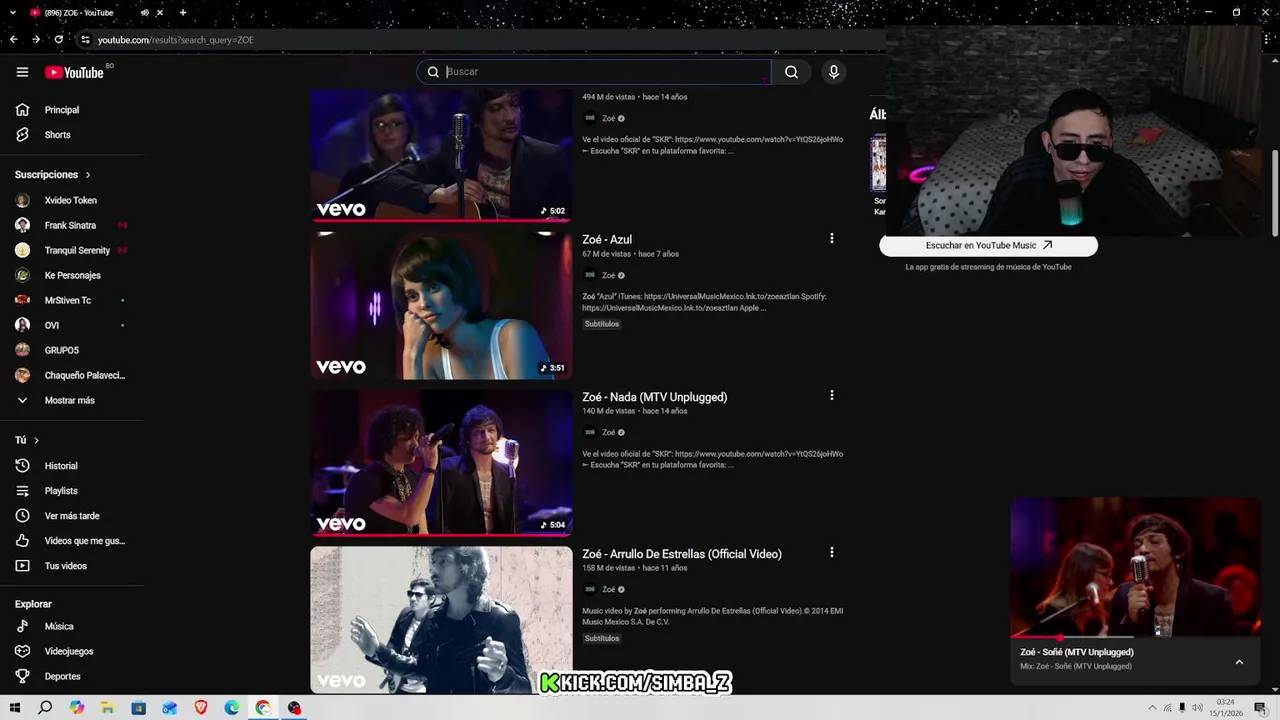The image size is (1280, 720).
Task: Click the Tus videos play icon
Action: coord(22,566)
